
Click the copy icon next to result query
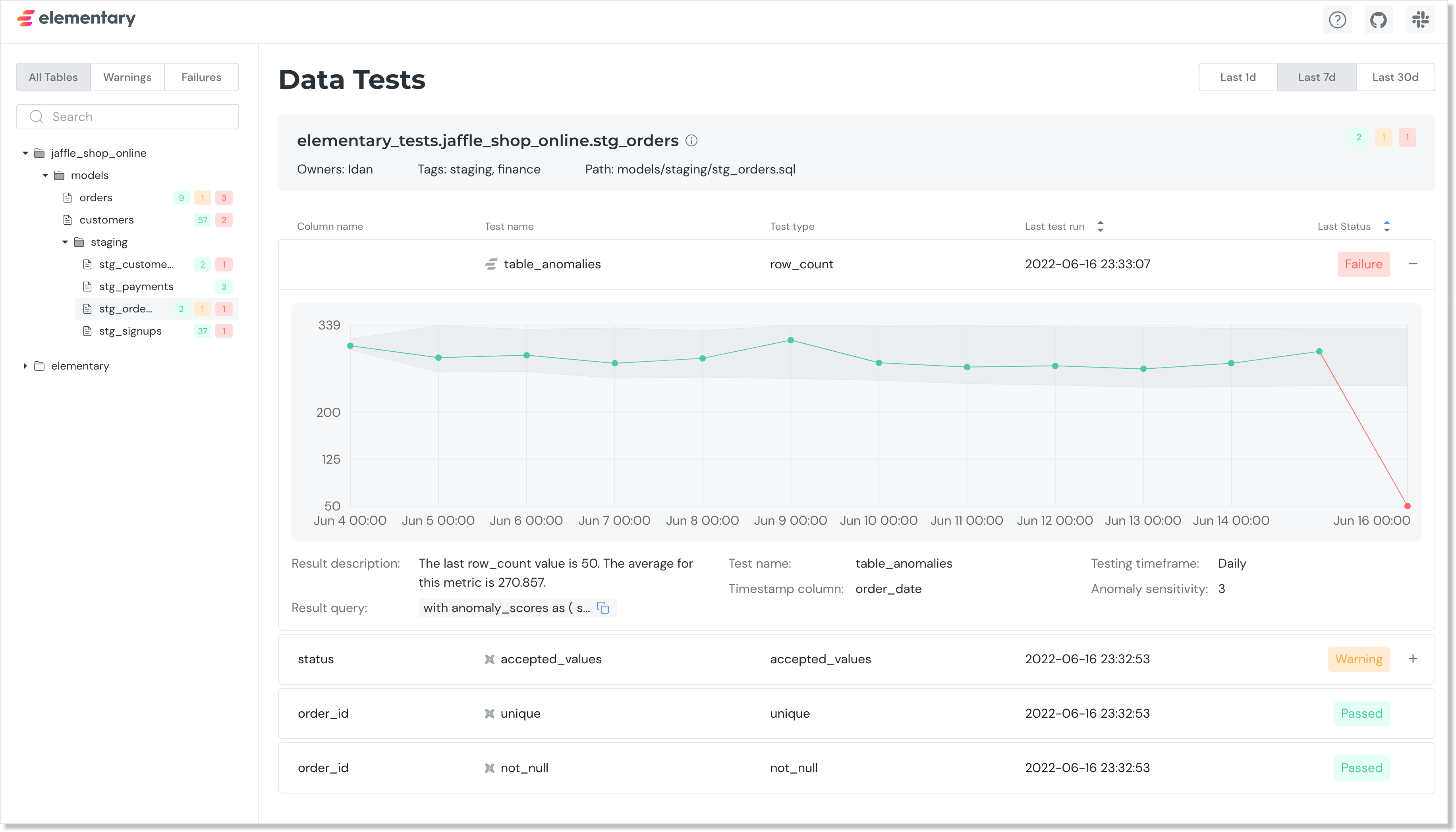tap(604, 608)
